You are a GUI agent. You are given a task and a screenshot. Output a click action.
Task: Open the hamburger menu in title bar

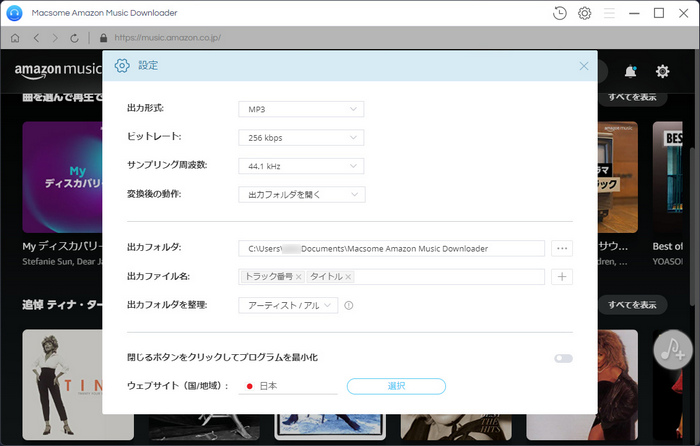click(609, 13)
